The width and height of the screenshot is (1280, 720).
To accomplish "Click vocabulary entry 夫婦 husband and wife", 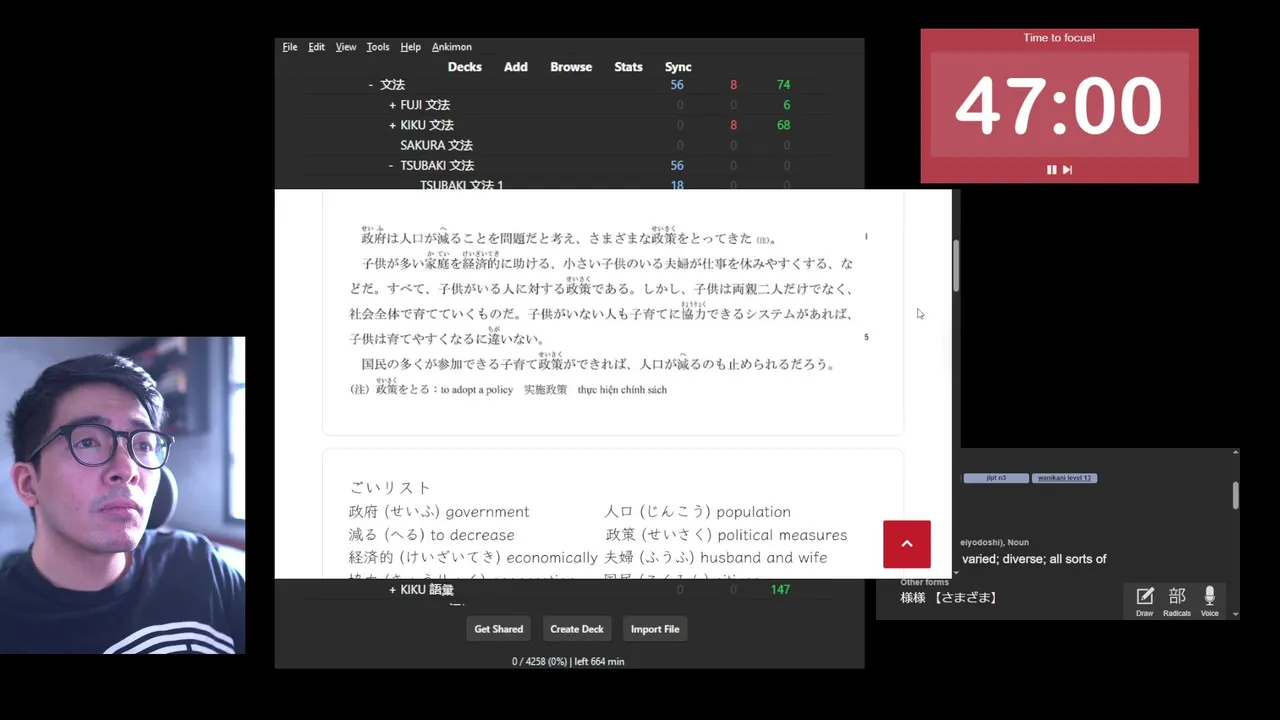I will [x=715, y=558].
